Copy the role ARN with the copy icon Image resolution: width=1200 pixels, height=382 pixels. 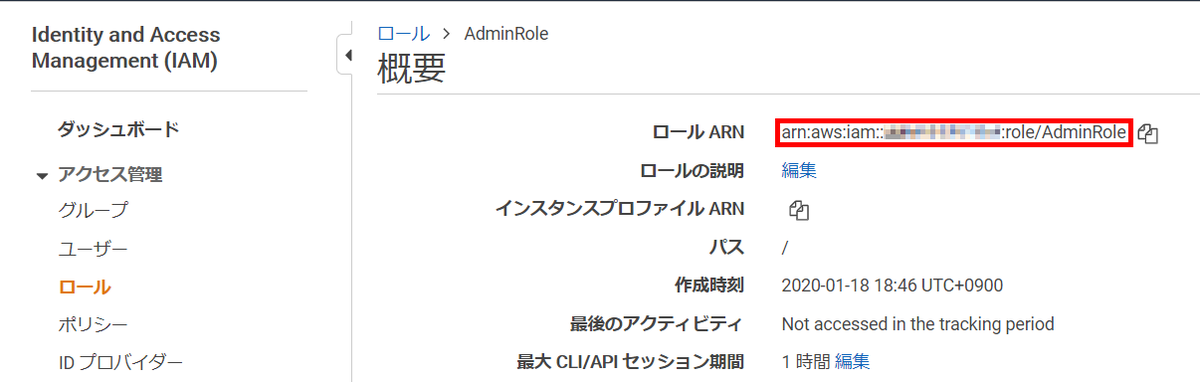[x=1148, y=133]
